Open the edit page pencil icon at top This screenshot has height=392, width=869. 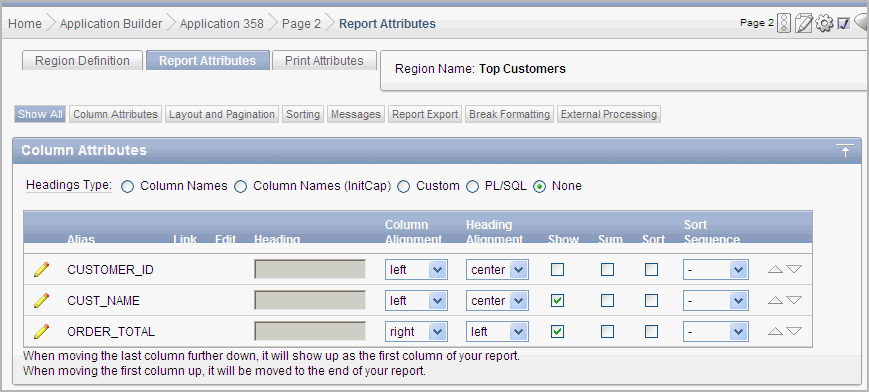[803, 23]
